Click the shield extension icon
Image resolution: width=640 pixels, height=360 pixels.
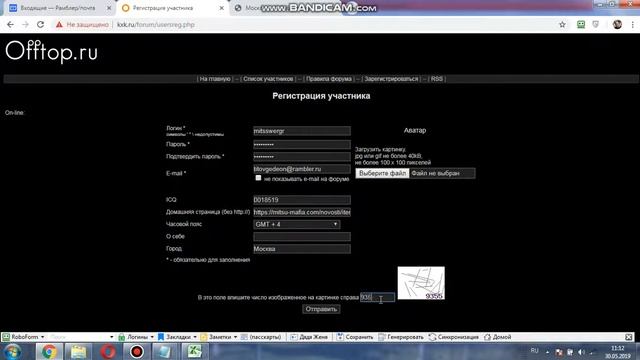tap(596, 24)
